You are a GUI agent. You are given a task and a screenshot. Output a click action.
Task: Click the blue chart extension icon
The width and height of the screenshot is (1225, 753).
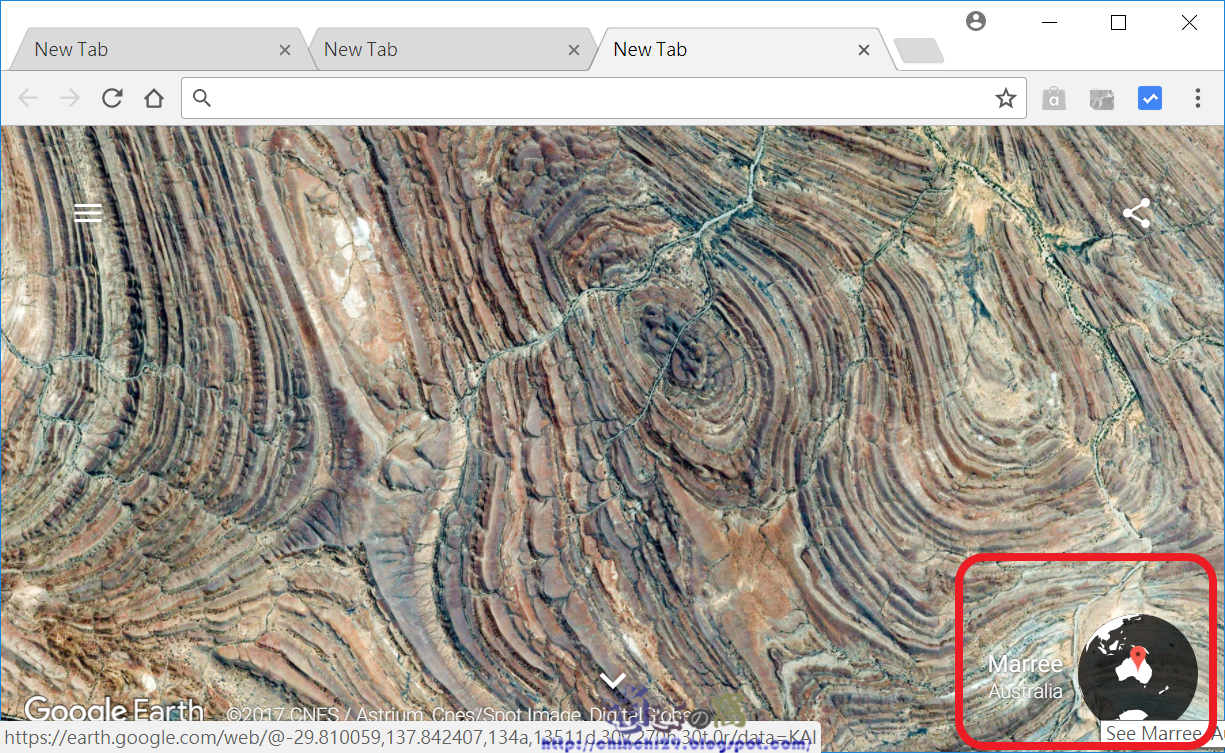1150,98
